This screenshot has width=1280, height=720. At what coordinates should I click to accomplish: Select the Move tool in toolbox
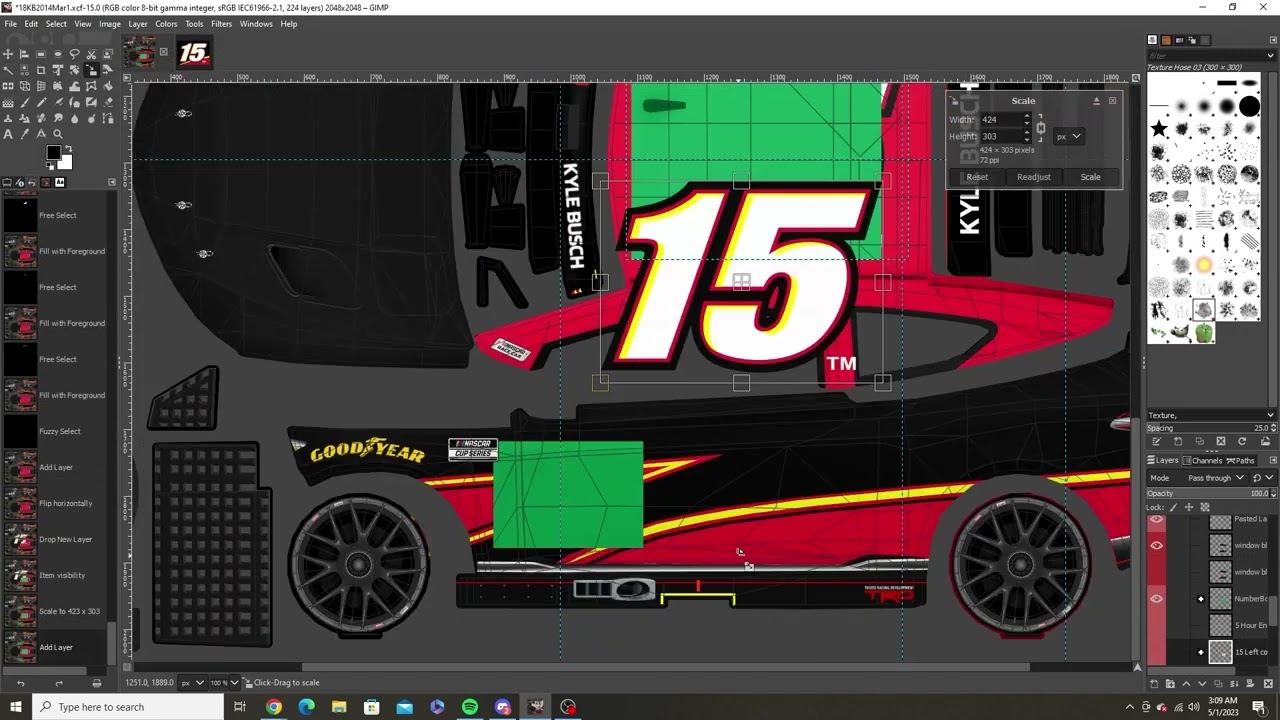[x=8, y=54]
